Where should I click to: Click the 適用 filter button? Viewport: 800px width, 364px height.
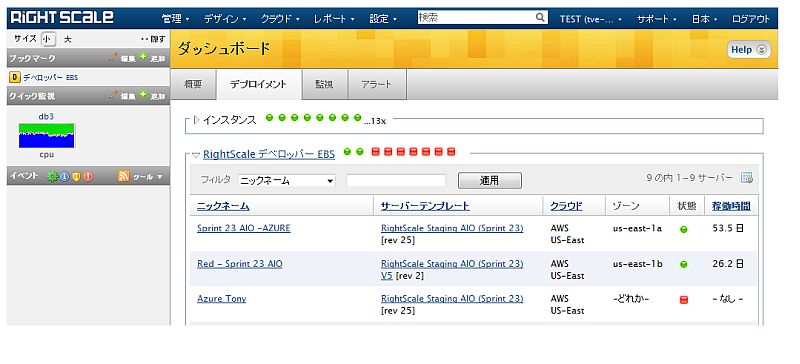point(490,181)
